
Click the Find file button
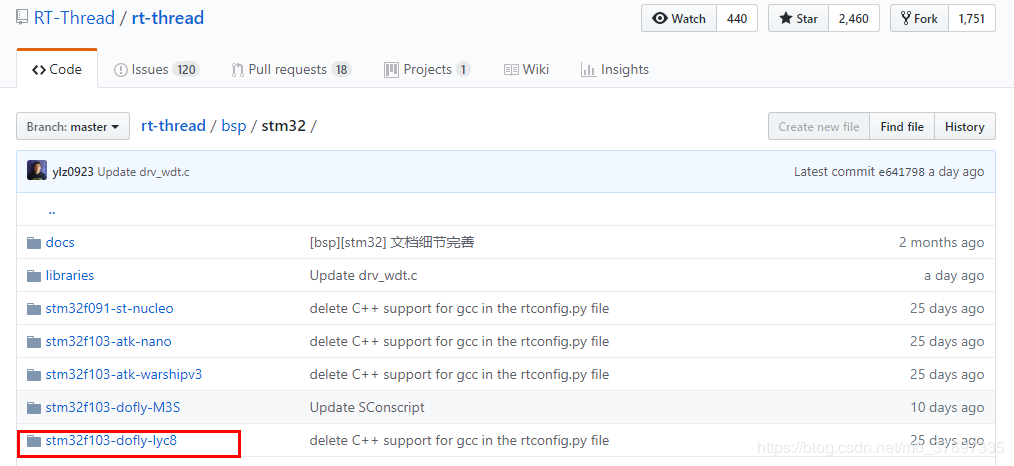(901, 127)
